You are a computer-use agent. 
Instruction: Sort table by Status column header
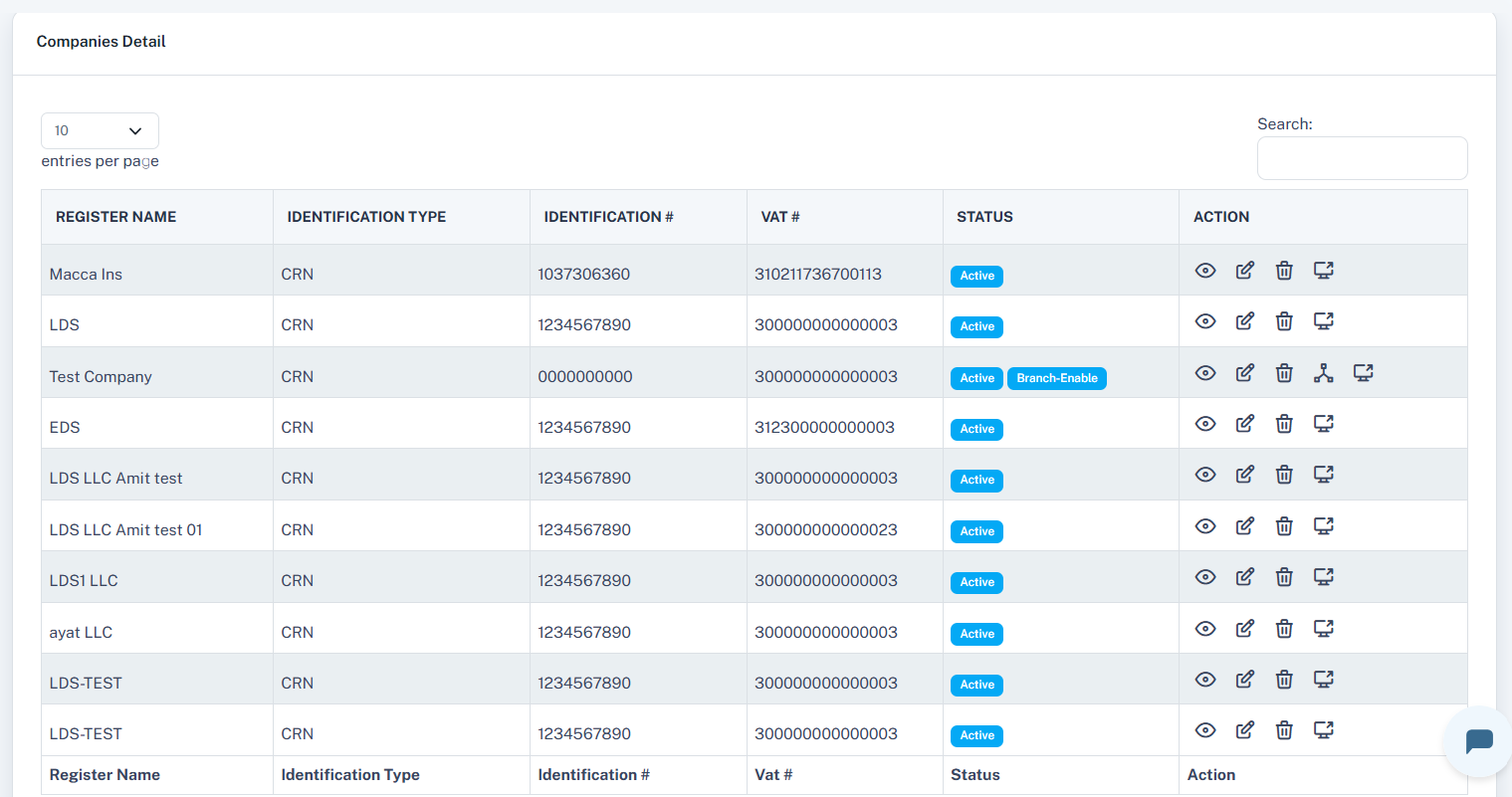pos(984,217)
